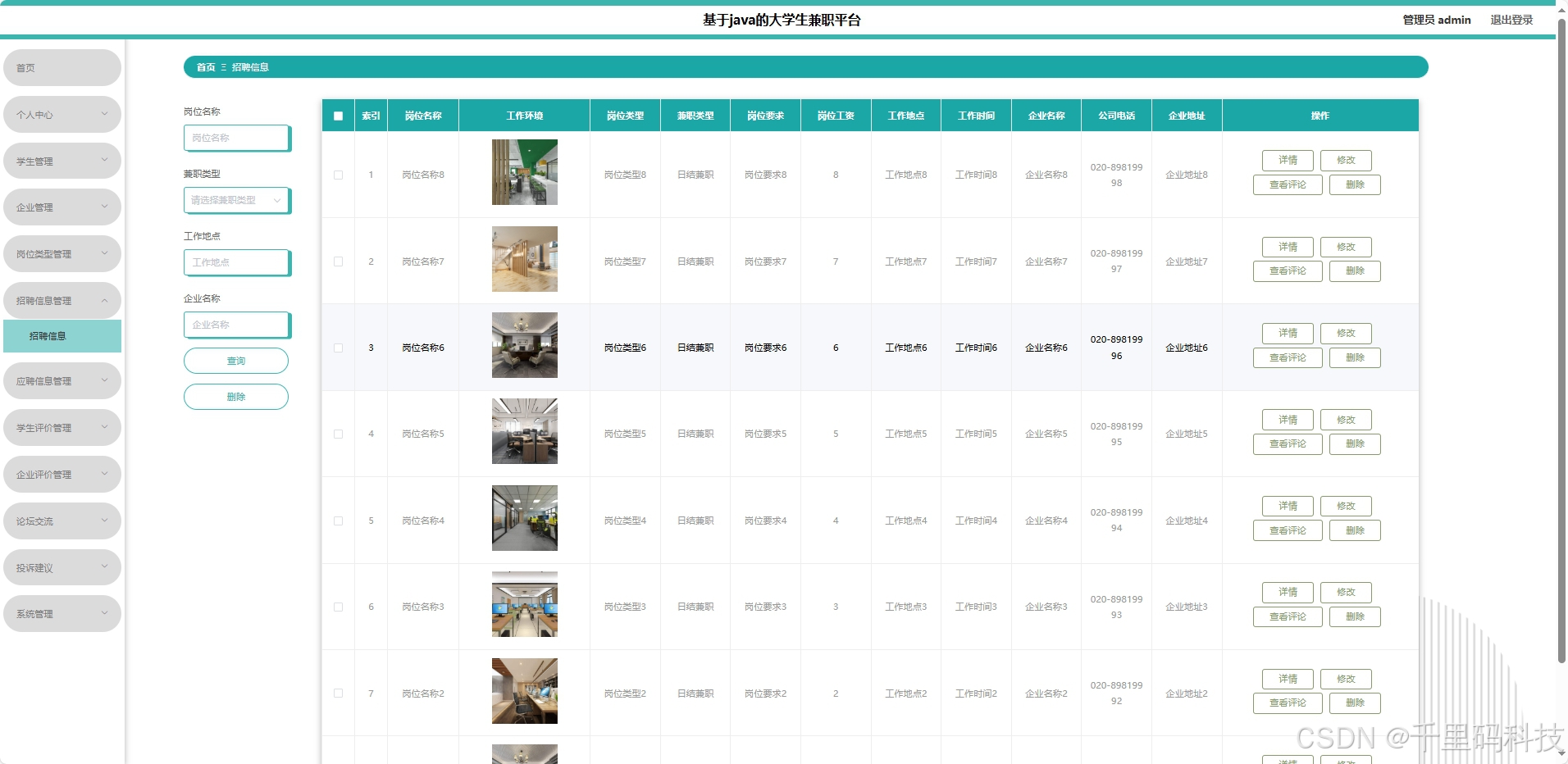The width and height of the screenshot is (1568, 764).
Task: Expand the 企业管理 sidebar menu
Action: click(62, 207)
